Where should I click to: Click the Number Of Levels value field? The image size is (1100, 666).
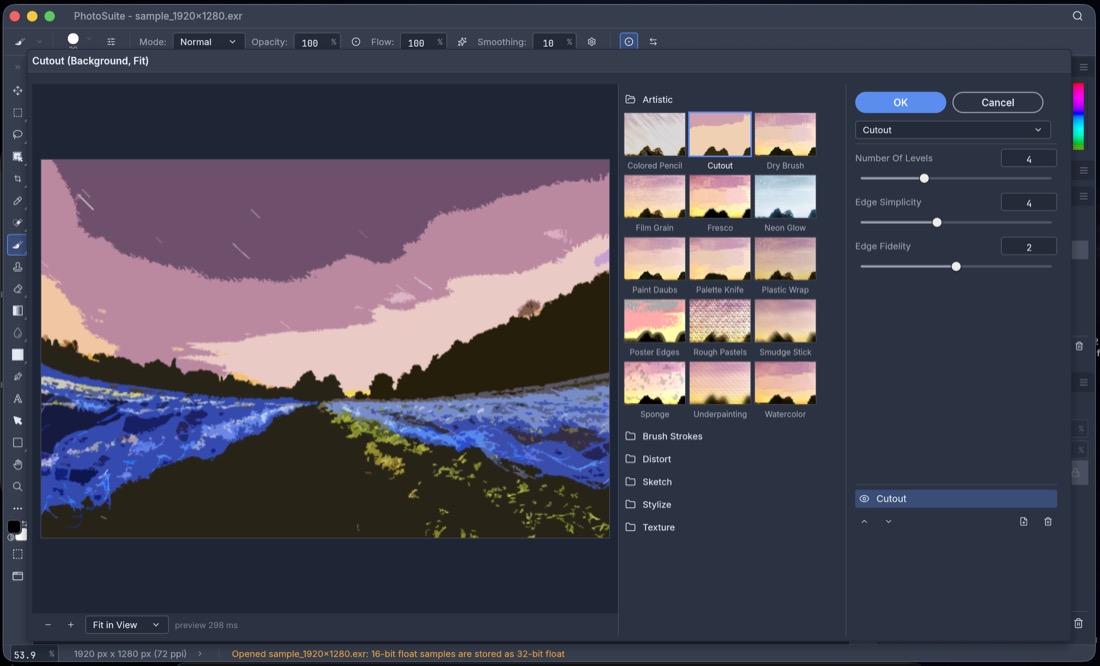pos(1028,159)
